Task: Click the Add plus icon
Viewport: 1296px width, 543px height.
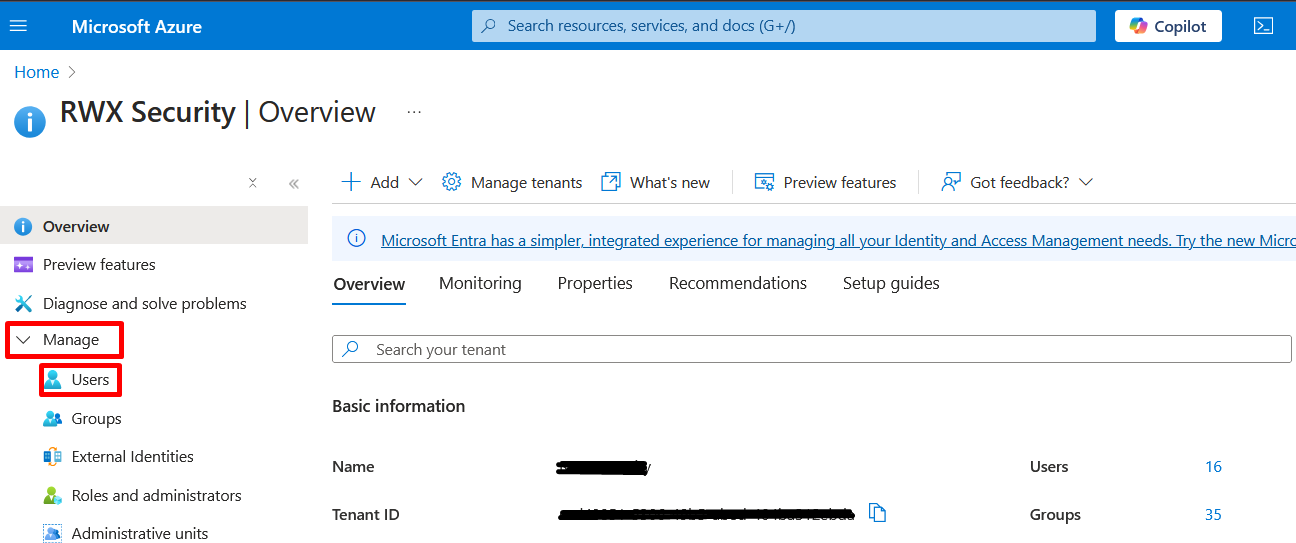Action: point(351,182)
